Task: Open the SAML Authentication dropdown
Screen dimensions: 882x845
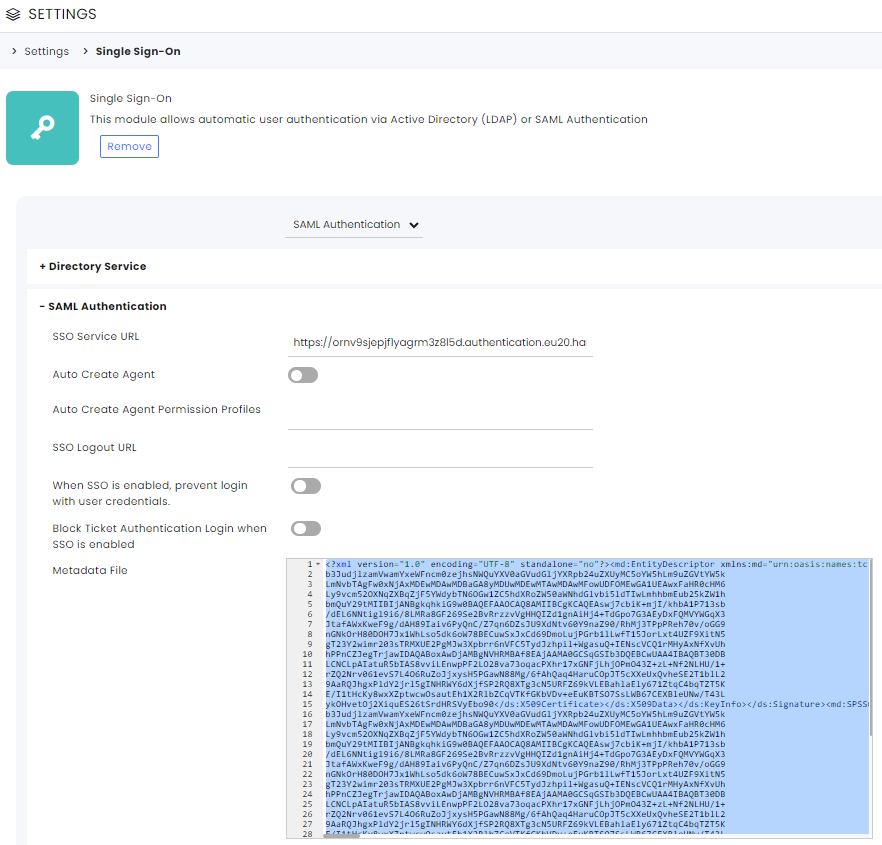Action: (354, 224)
